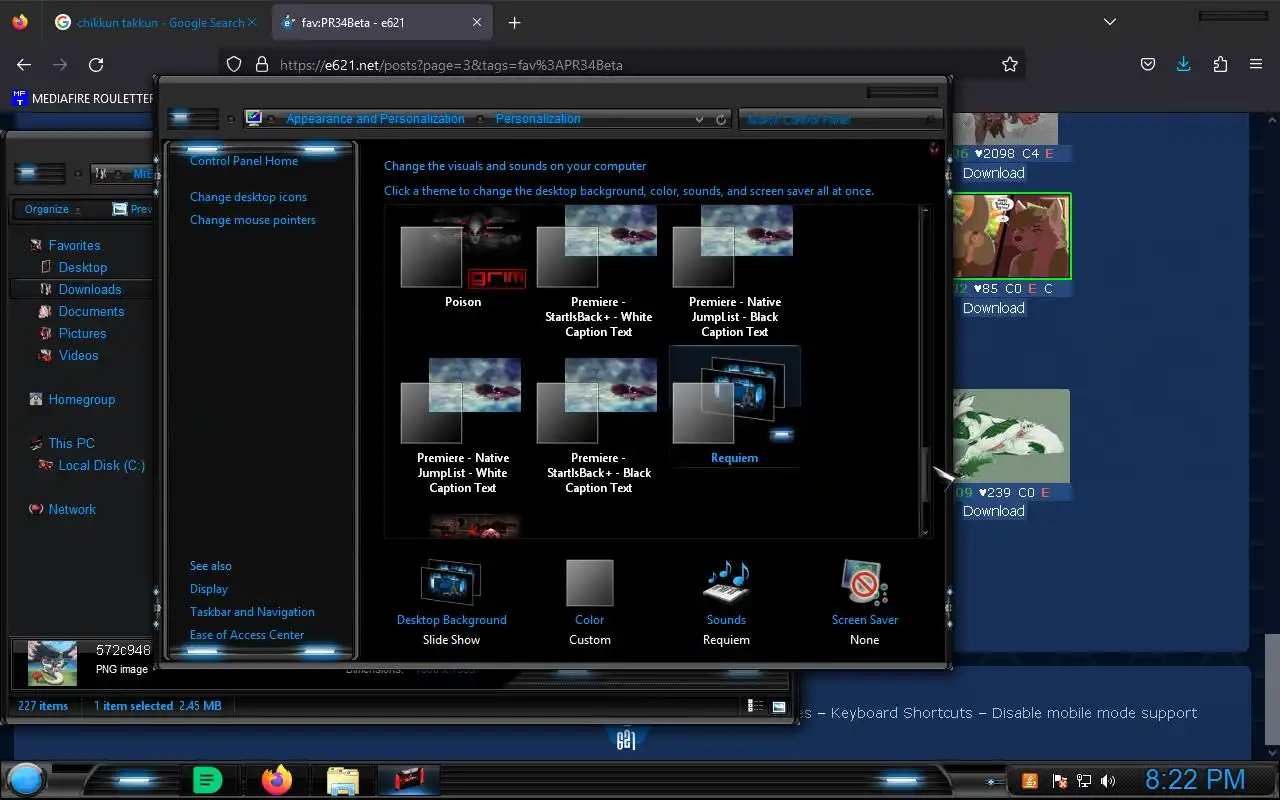
Task: Open the Action Center flag tray icon
Action: tap(1058, 780)
